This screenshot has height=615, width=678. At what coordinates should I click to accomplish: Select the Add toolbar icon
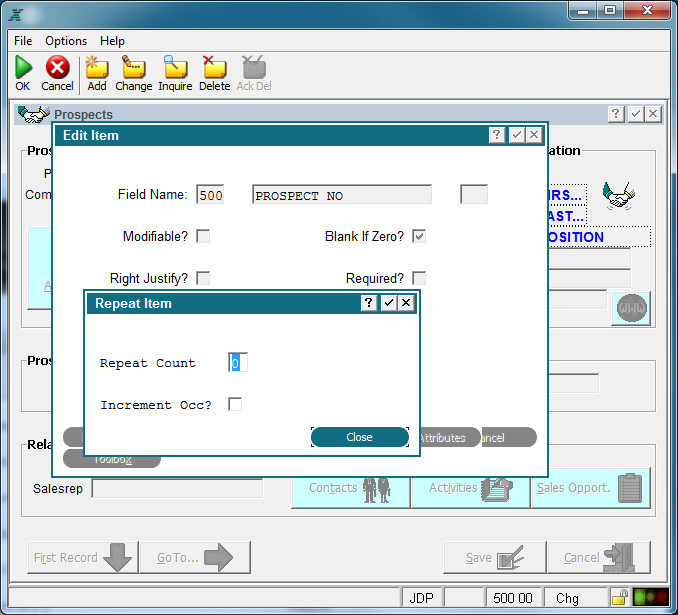(x=97, y=67)
